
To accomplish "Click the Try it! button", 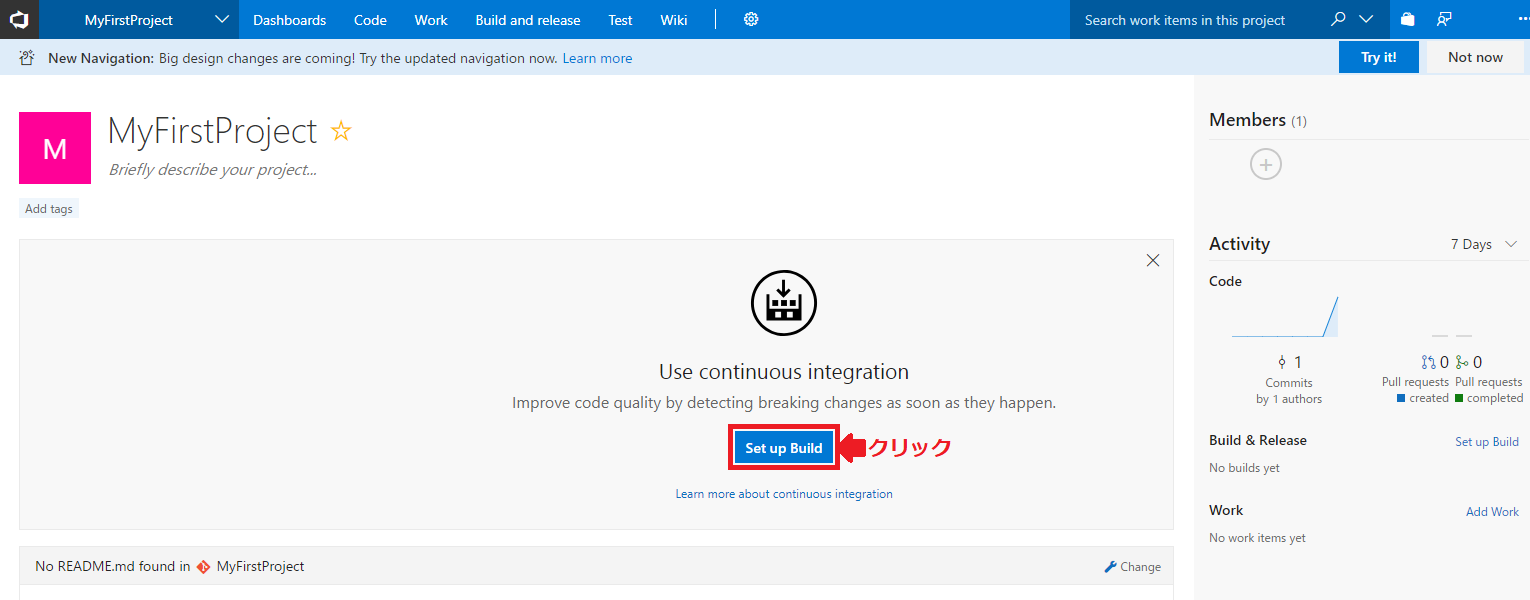I will pyautogui.click(x=1378, y=57).
